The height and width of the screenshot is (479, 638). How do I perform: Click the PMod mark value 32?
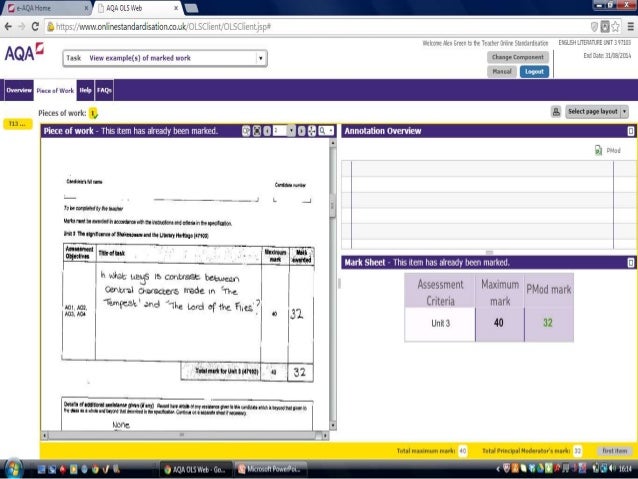[x=548, y=323]
